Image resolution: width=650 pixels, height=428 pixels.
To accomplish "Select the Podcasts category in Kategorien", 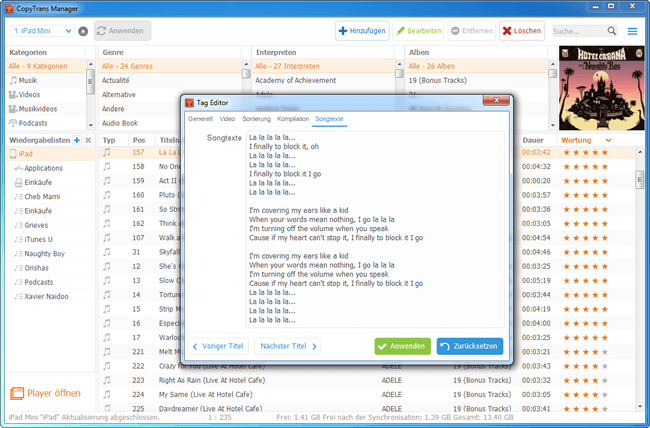I will (46, 123).
